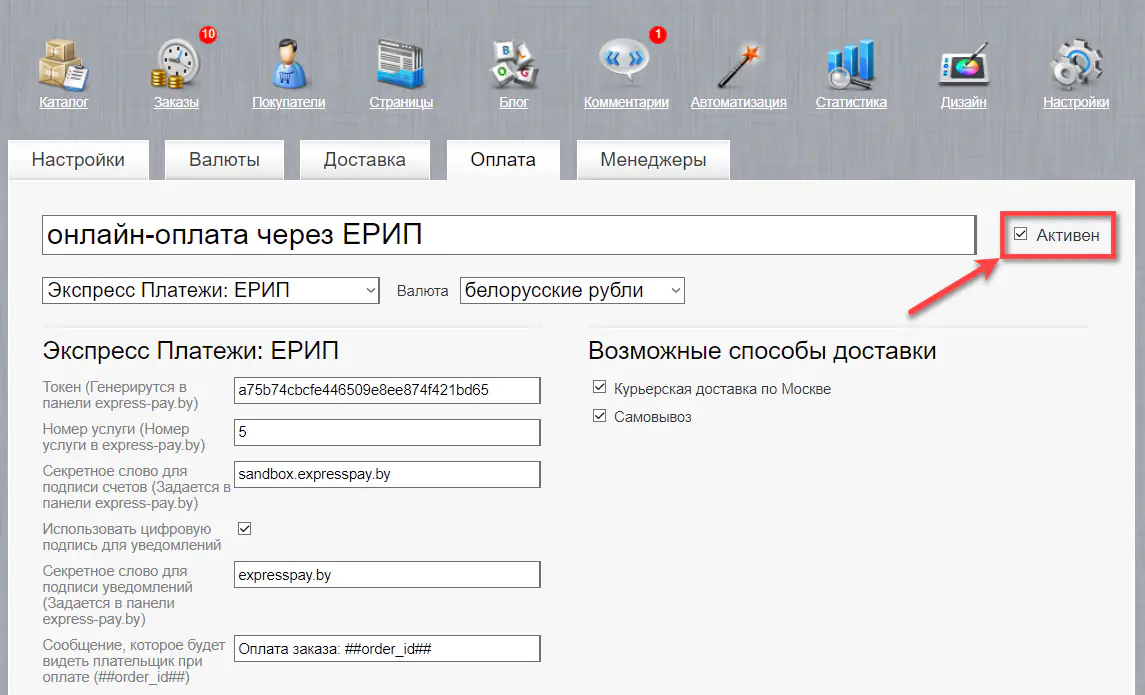Image resolution: width=1145 pixels, height=695 pixels.
Task: Open the Статистика charts icon
Action: click(x=850, y=62)
